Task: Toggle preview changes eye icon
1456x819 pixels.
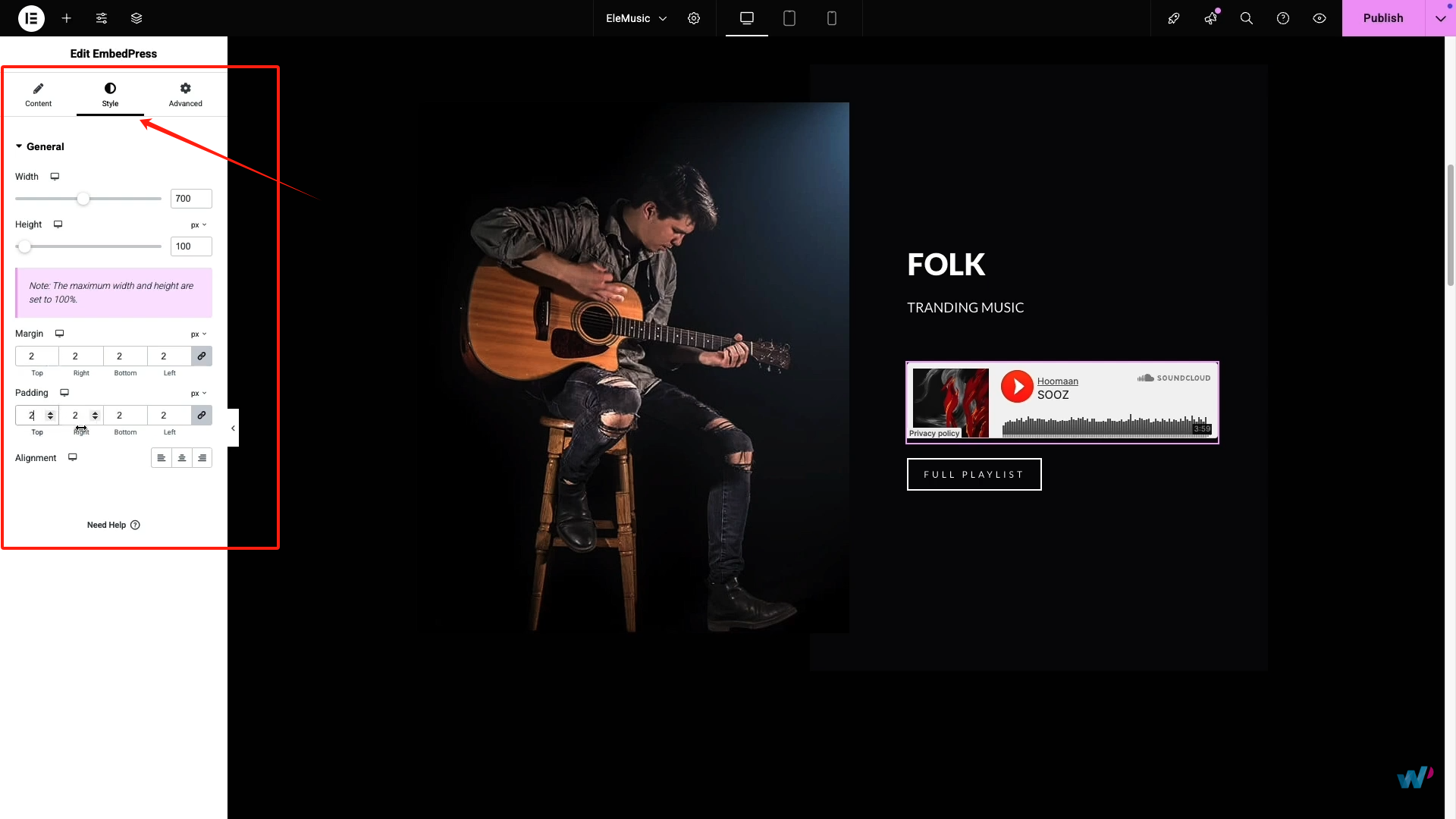Action: tap(1319, 18)
